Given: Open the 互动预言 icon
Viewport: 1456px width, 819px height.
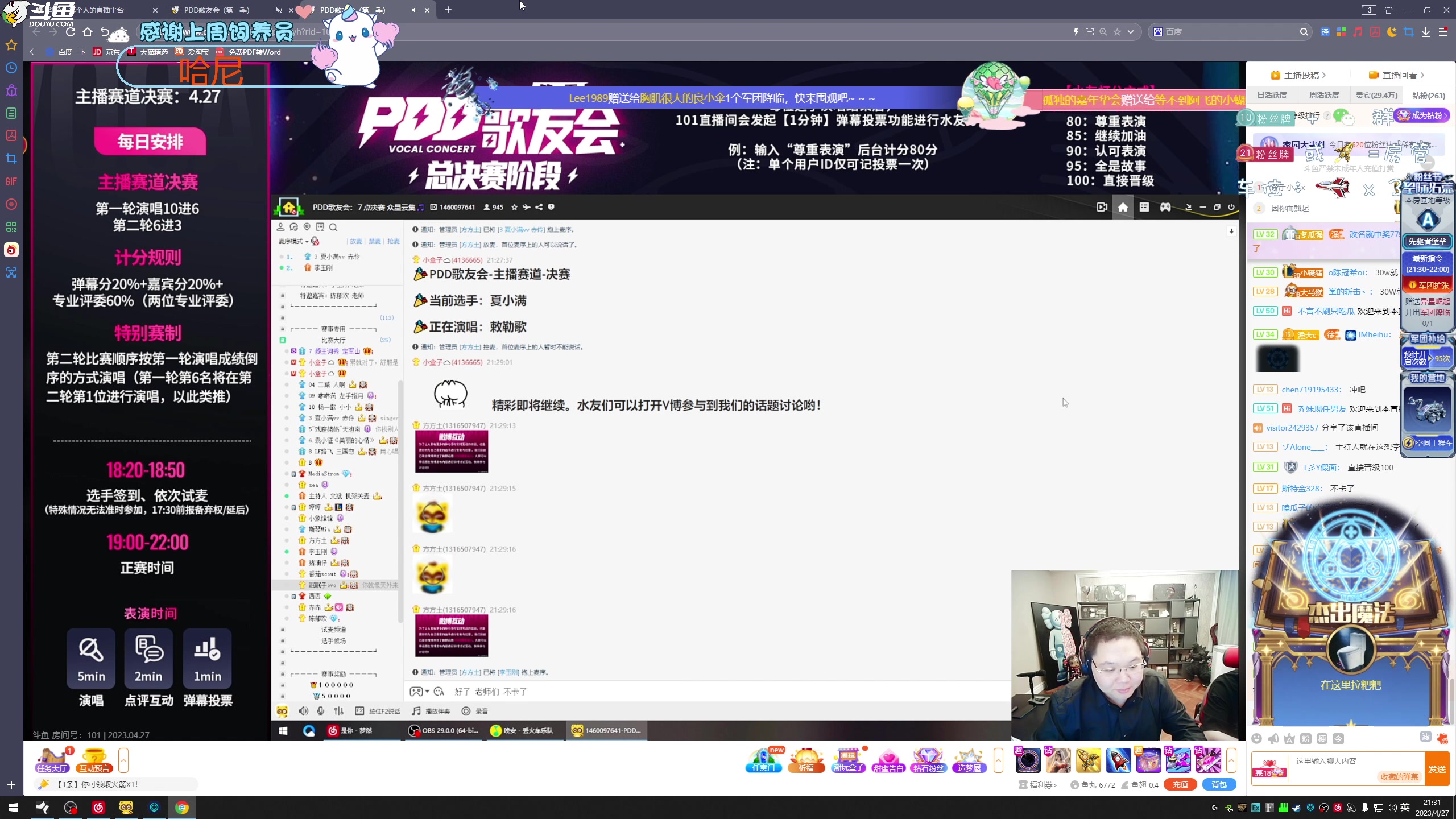Looking at the screenshot, I should [94, 760].
